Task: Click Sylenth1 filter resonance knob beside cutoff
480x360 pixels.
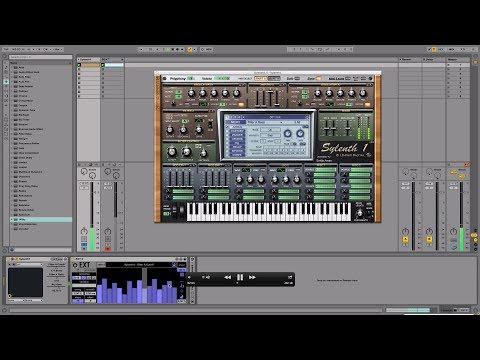Action: point(186,152)
